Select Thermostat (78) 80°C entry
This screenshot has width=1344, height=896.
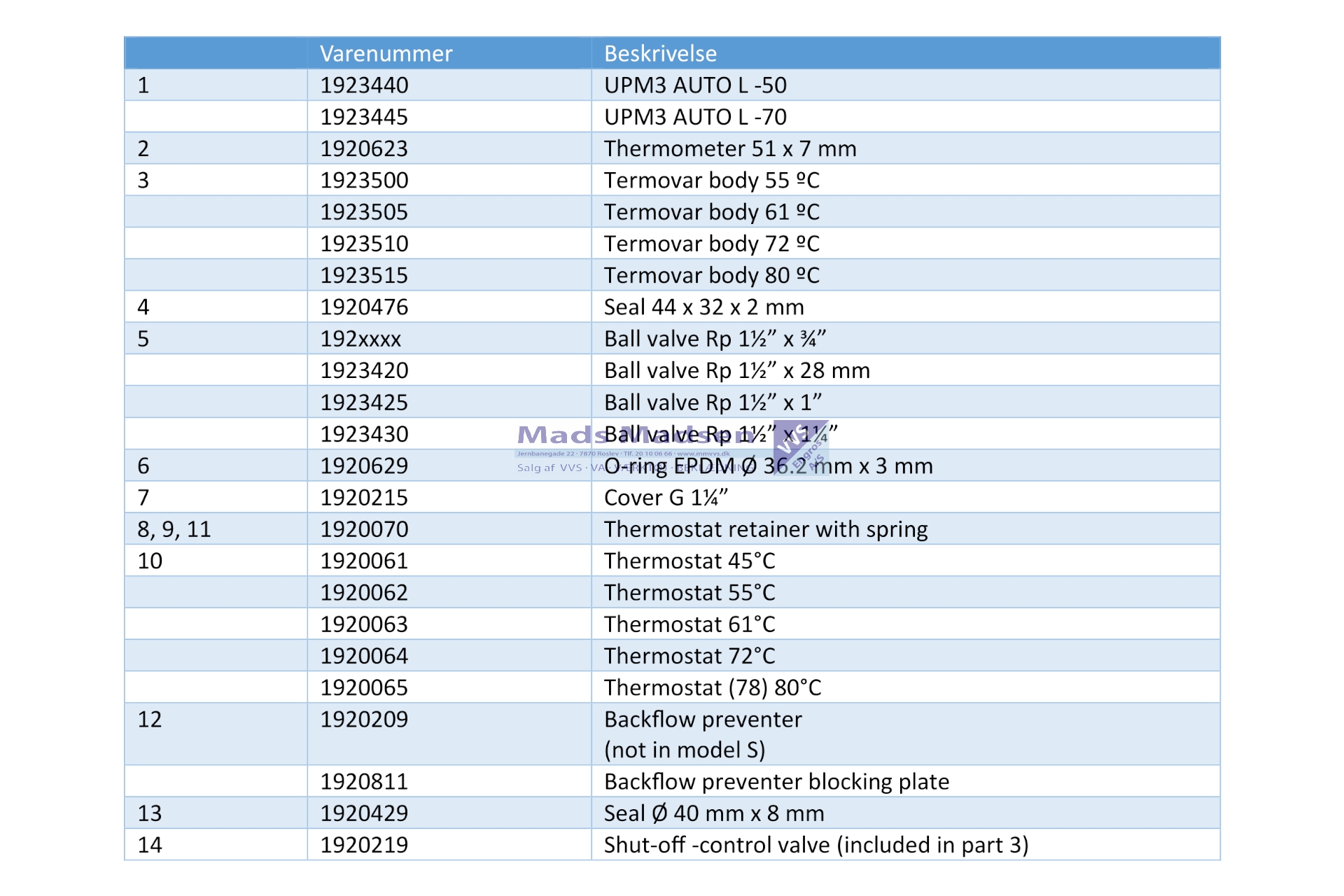point(713,688)
